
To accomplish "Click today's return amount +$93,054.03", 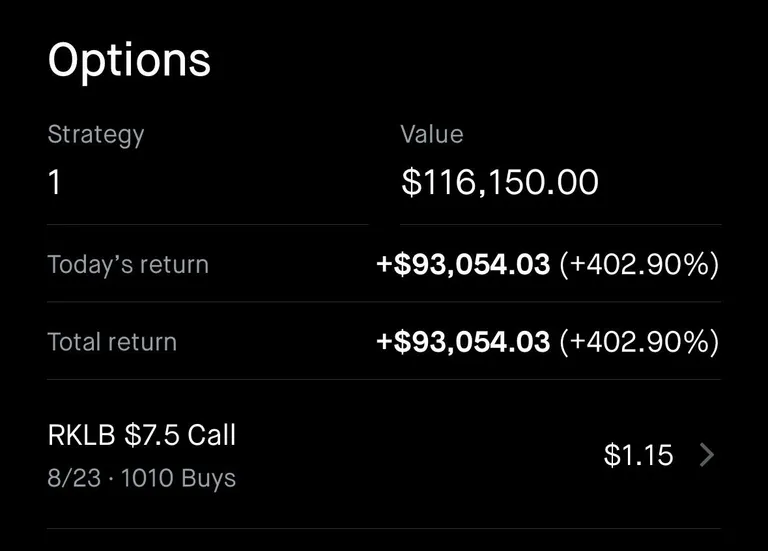I will (463, 265).
